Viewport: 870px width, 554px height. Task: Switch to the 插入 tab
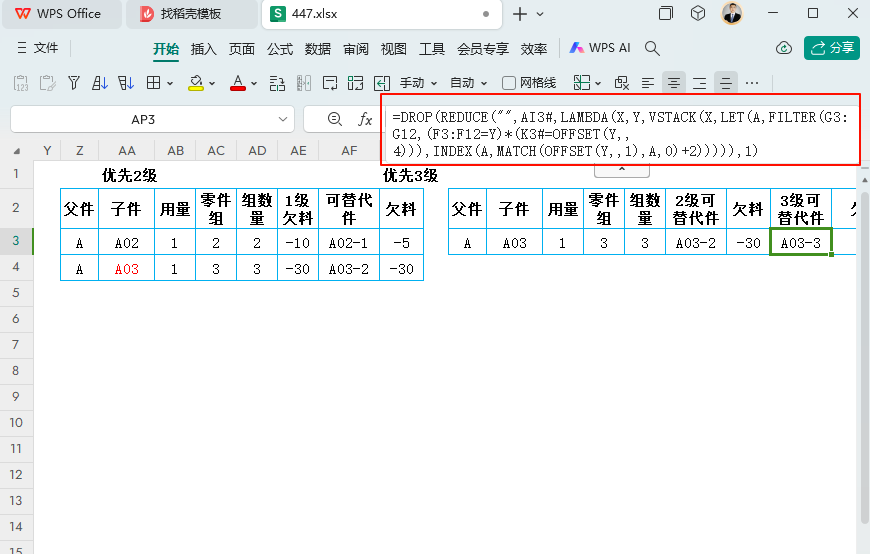coord(204,49)
